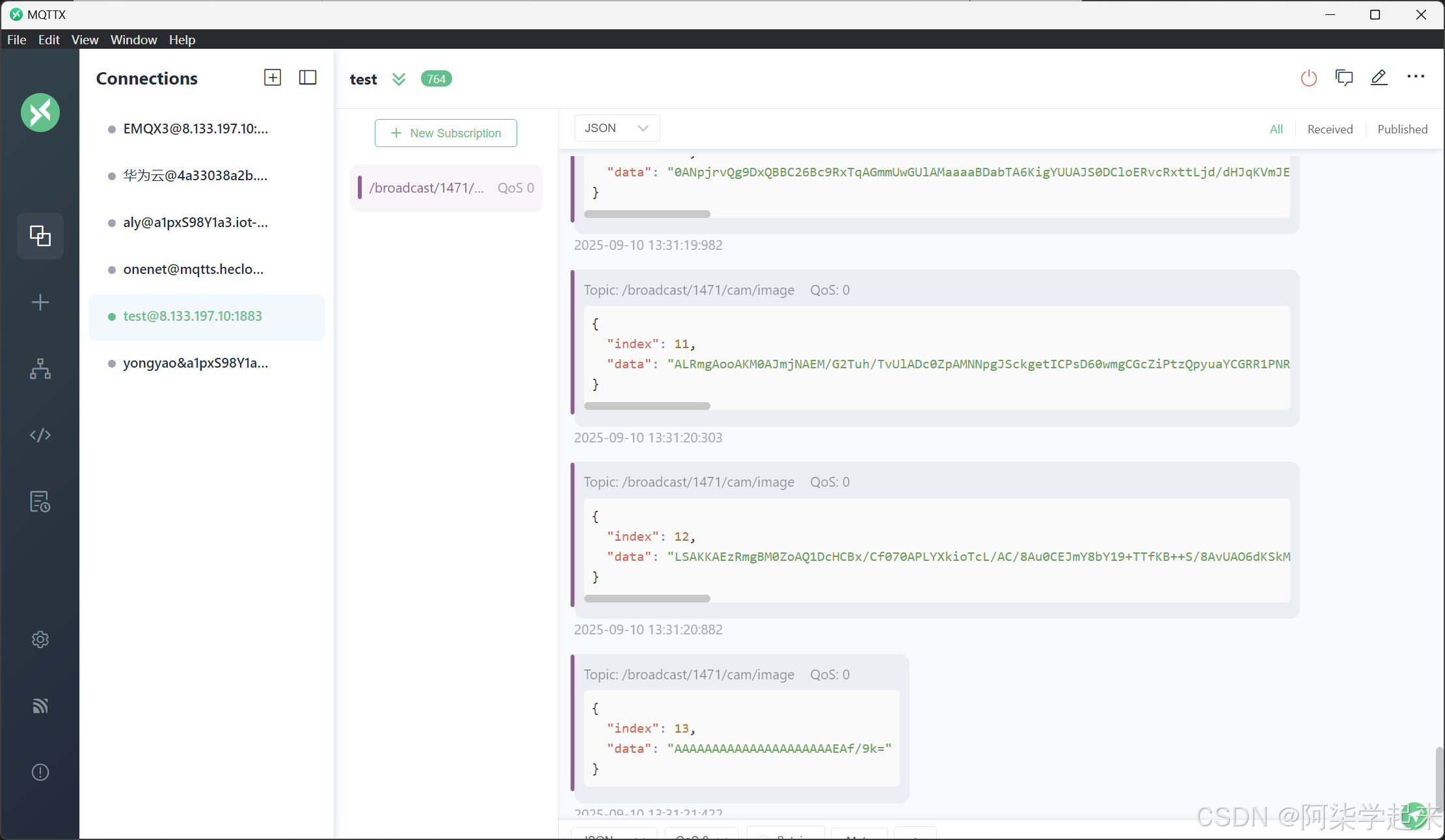Open the Script code icon in sidebar
Viewport: 1445px width, 840px height.
tap(40, 435)
